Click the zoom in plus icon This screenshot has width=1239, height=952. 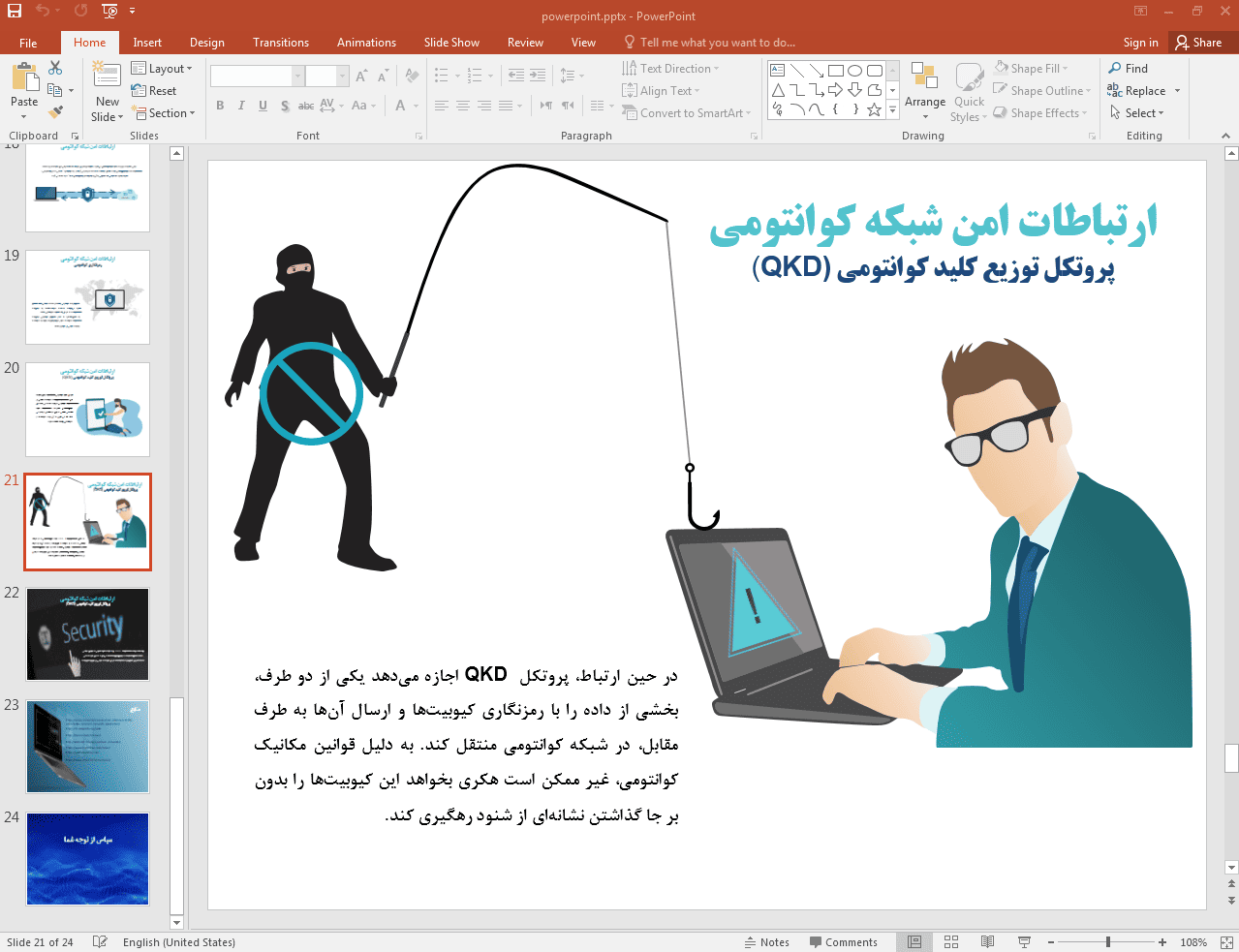(1162, 942)
